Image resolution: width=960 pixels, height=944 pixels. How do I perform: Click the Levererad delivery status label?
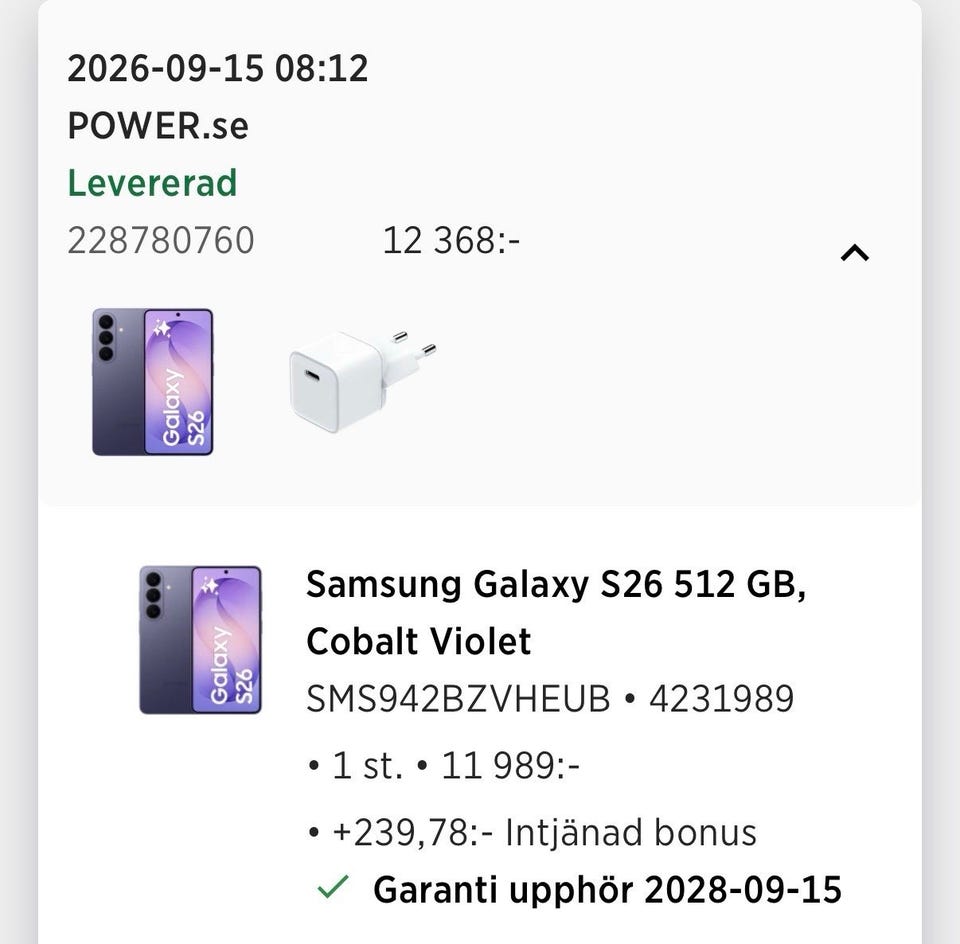coord(152,182)
